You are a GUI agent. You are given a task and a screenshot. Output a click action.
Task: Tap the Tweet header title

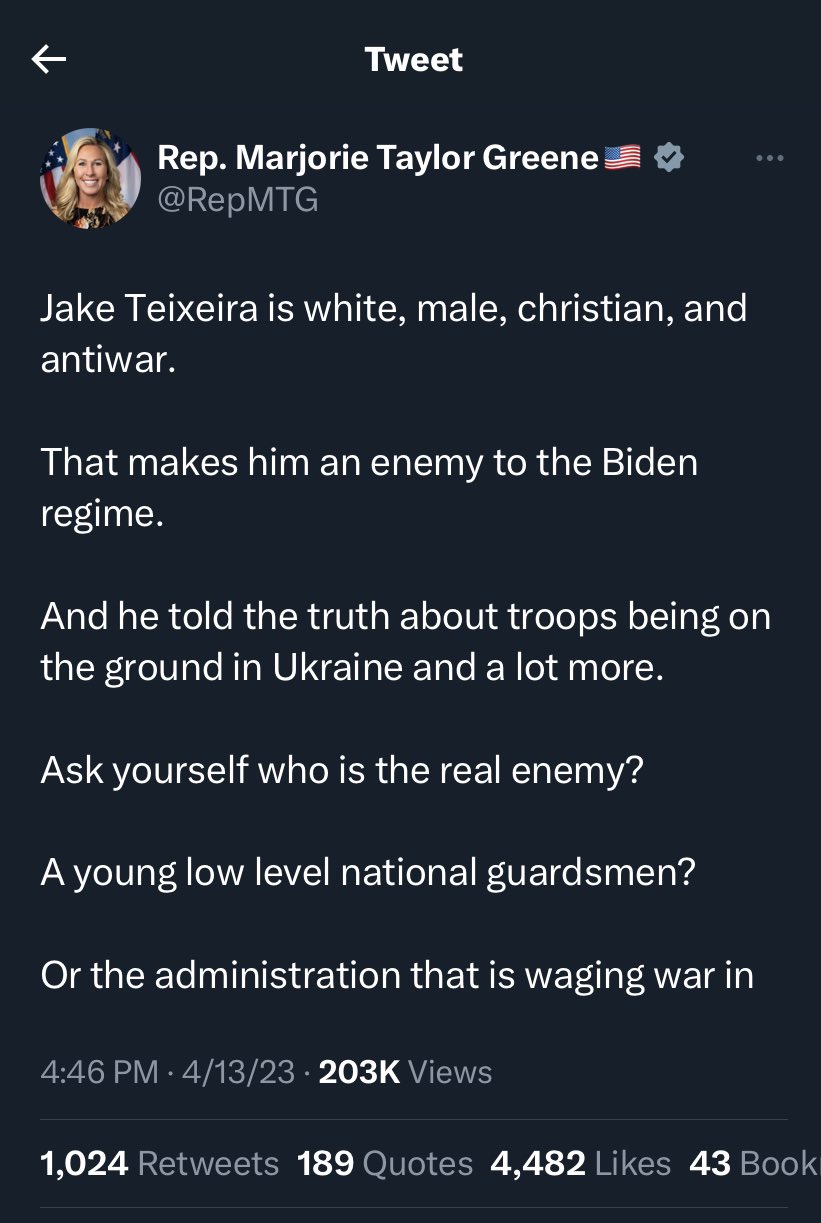pos(414,60)
